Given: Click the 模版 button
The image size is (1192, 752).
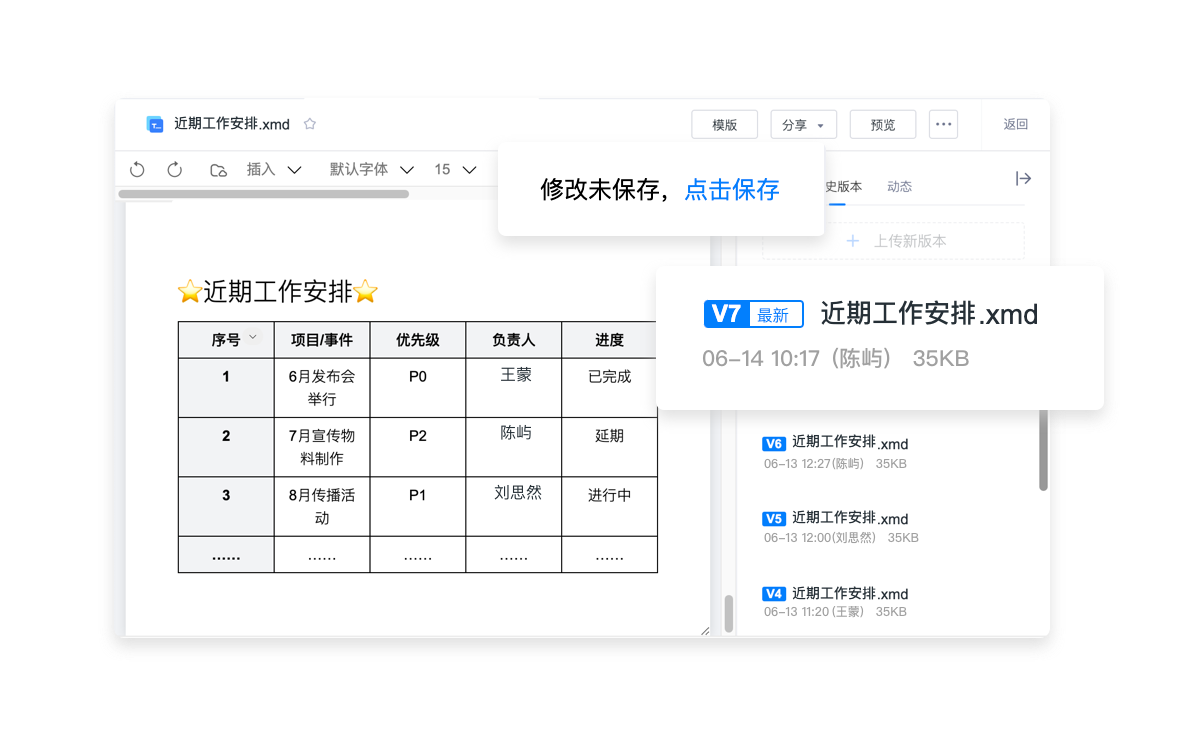Looking at the screenshot, I should 724,125.
